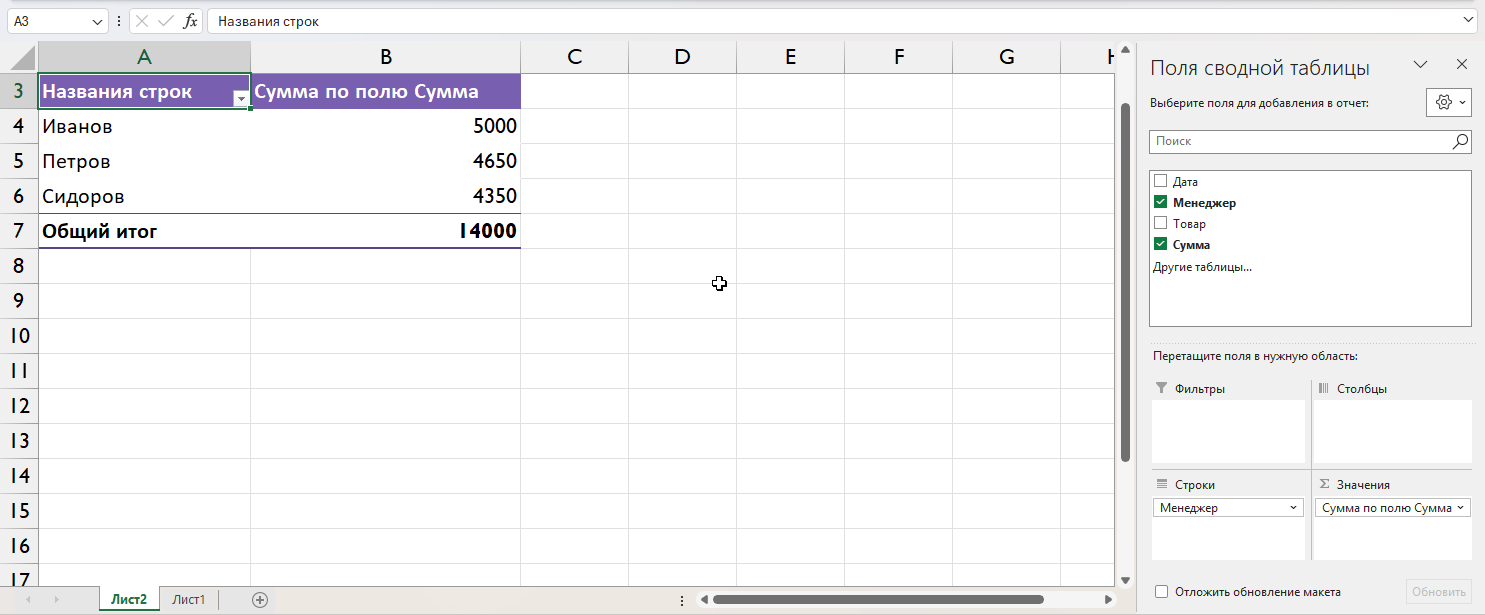Enable the Дата field checkbox
This screenshot has width=1485, height=615.
pos(1160,182)
